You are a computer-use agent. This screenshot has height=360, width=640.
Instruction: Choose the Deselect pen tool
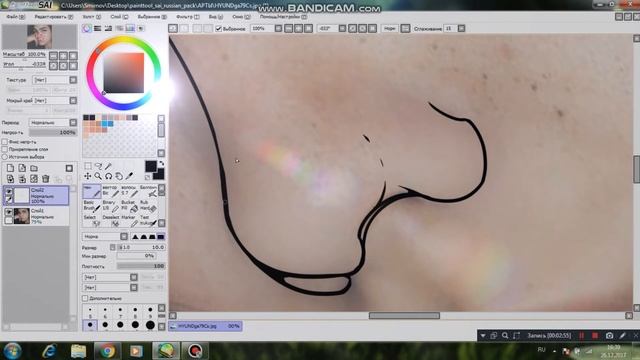pos(110,220)
